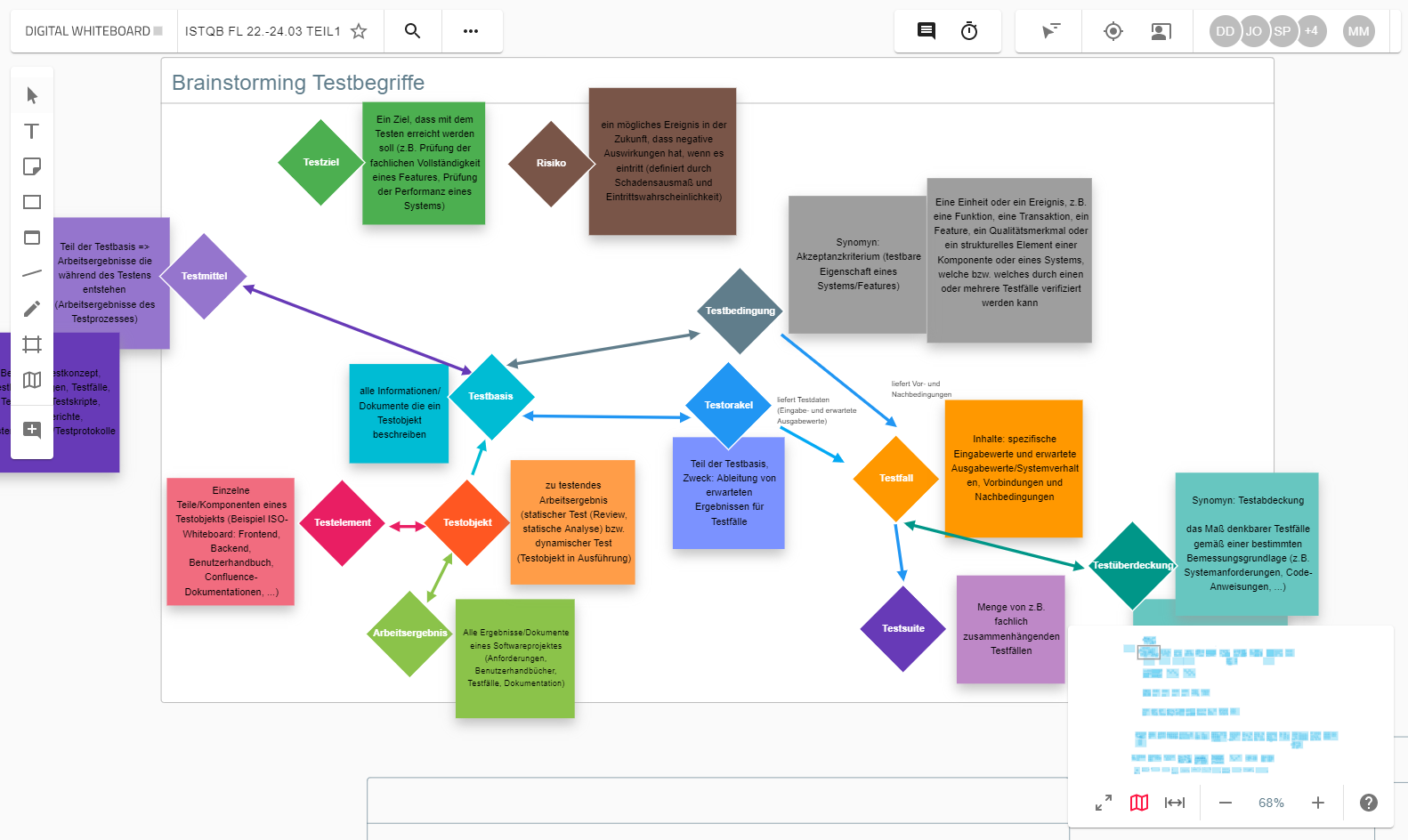Screen dimensions: 1408x840
Task: Open the chat messages panel
Action: click(927, 31)
